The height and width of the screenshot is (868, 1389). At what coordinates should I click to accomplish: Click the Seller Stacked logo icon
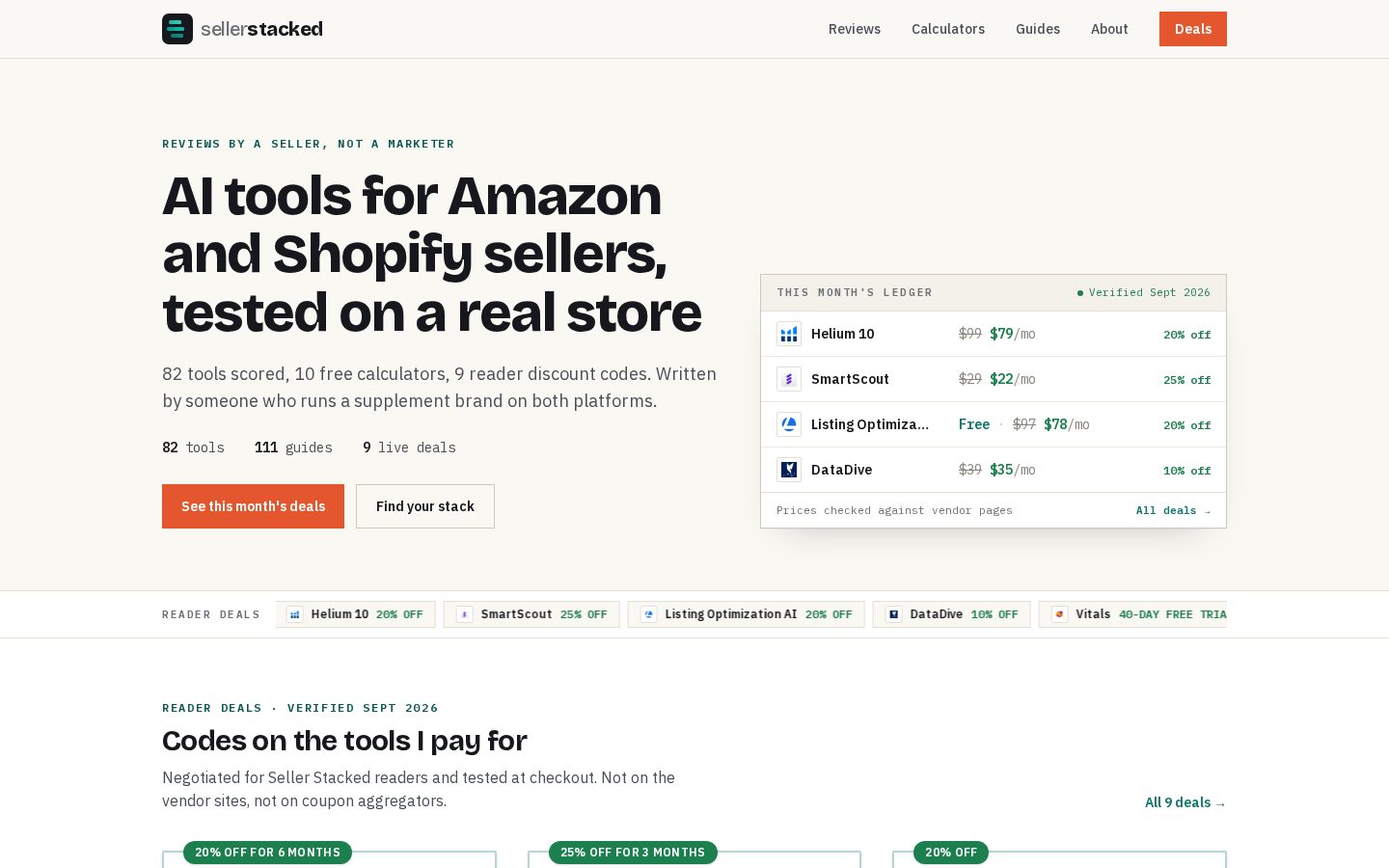point(177,29)
